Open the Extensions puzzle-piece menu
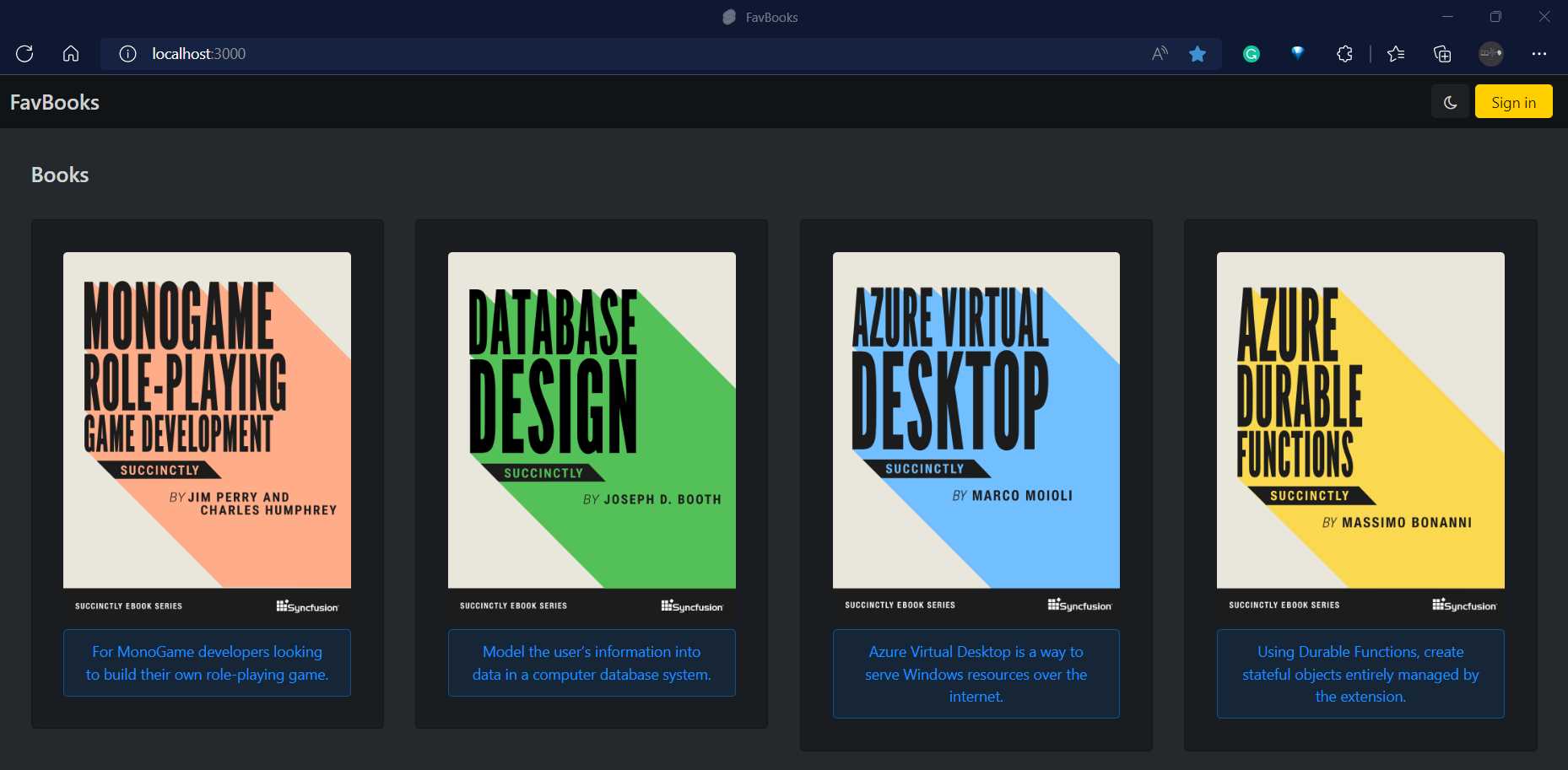The height and width of the screenshot is (770, 1568). 1344,53
